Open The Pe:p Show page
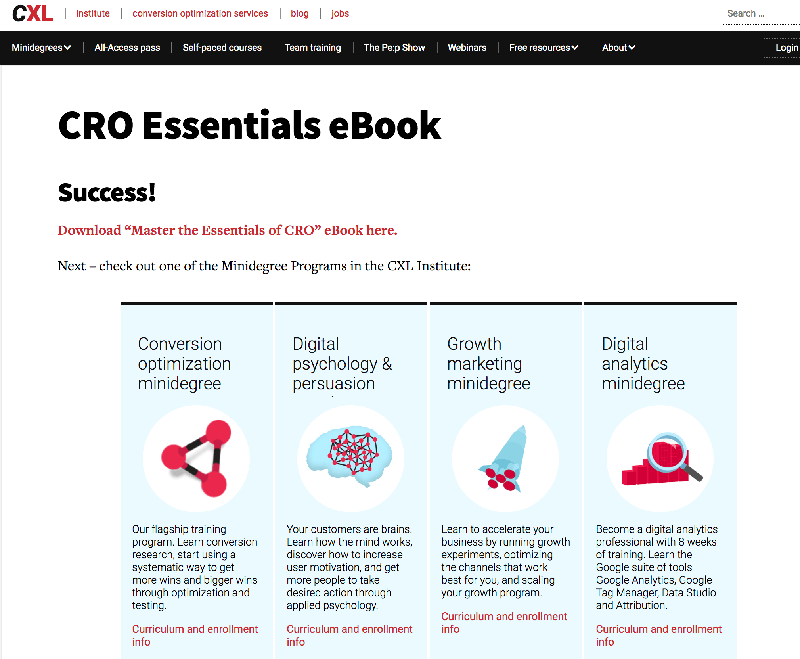The image size is (800, 659). click(x=394, y=48)
